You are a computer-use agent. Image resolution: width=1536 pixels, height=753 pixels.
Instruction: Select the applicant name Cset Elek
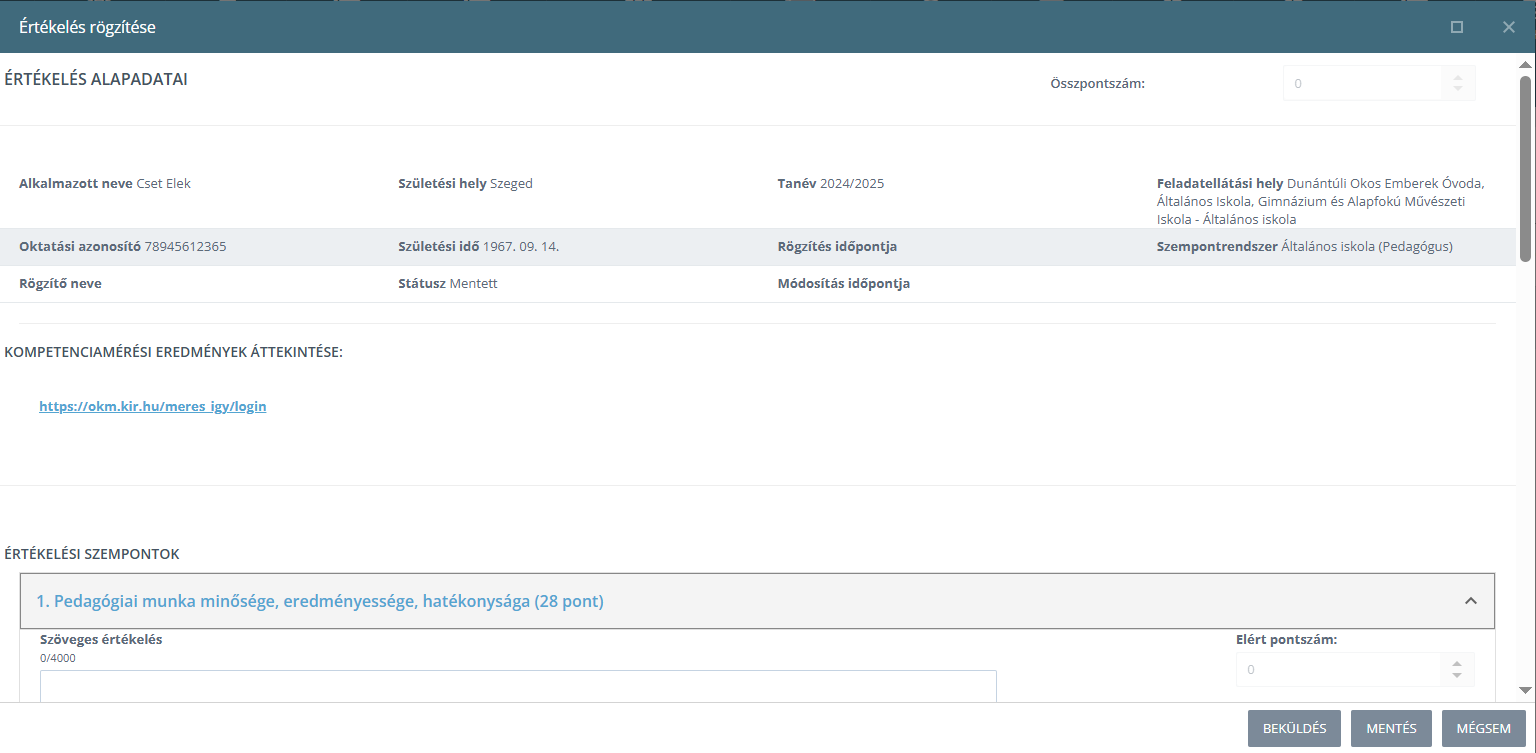tap(164, 184)
